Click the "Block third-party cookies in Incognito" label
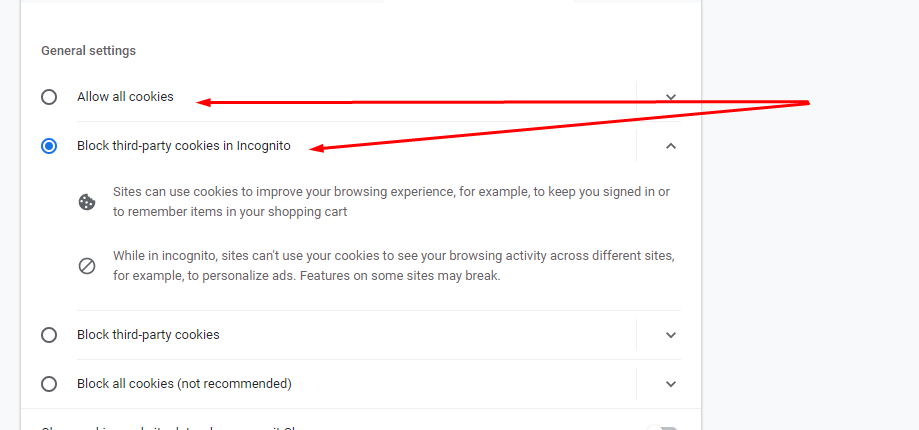This screenshot has width=919, height=430. click(184, 146)
